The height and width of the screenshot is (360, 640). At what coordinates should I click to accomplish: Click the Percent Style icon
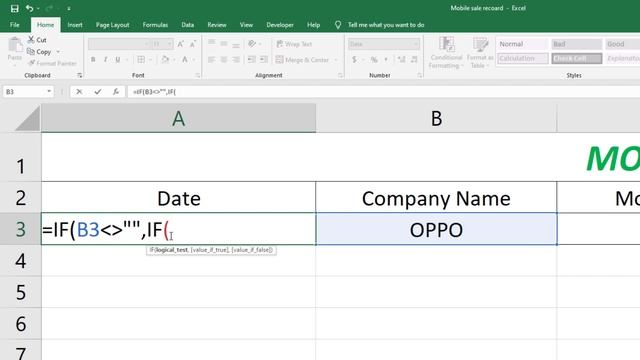(374, 60)
